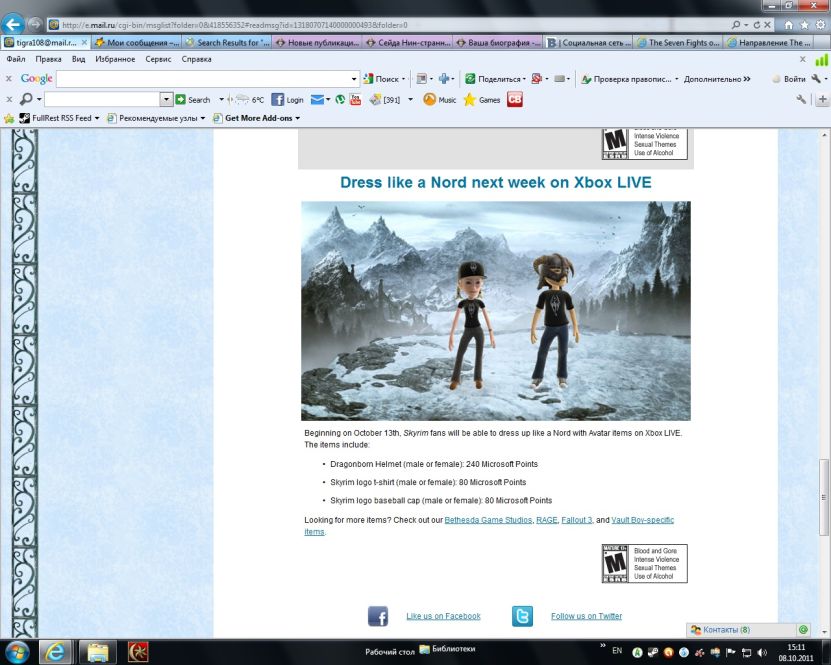
Task: Expand the Google search box dropdown
Action: [x=354, y=79]
